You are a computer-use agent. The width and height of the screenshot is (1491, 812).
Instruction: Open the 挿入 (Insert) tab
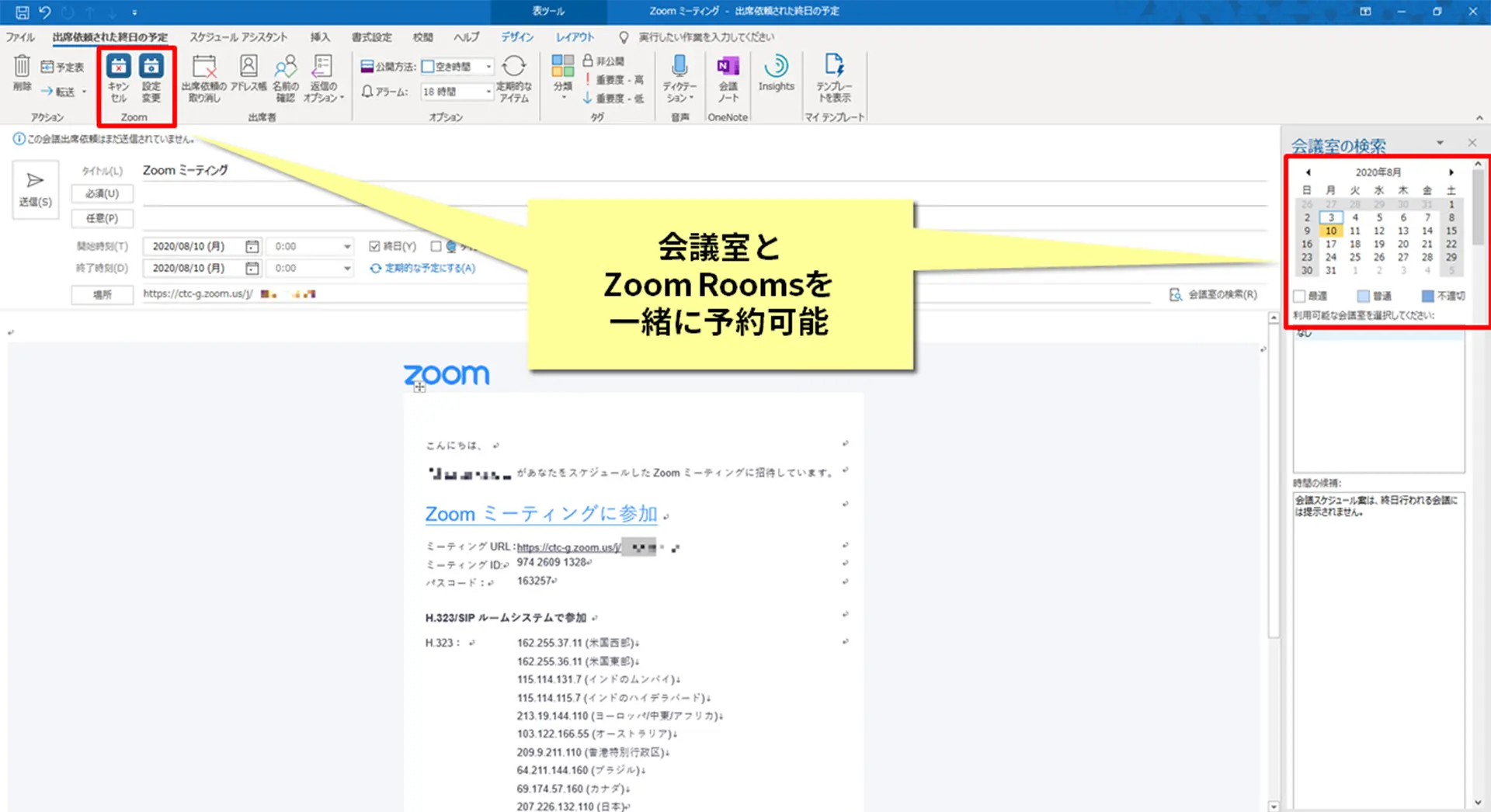tap(320, 37)
